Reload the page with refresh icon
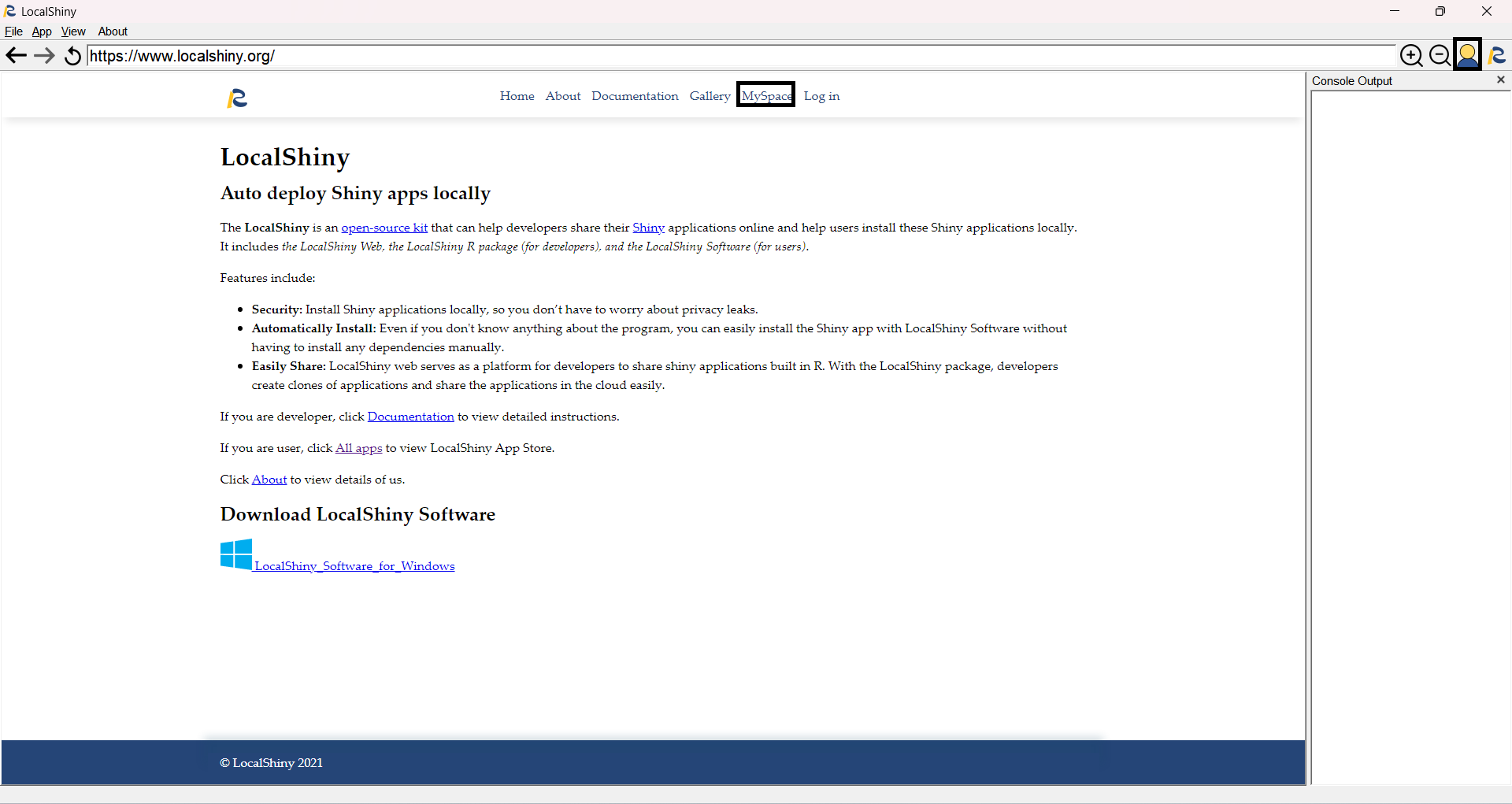This screenshot has width=1512, height=804. (x=72, y=56)
